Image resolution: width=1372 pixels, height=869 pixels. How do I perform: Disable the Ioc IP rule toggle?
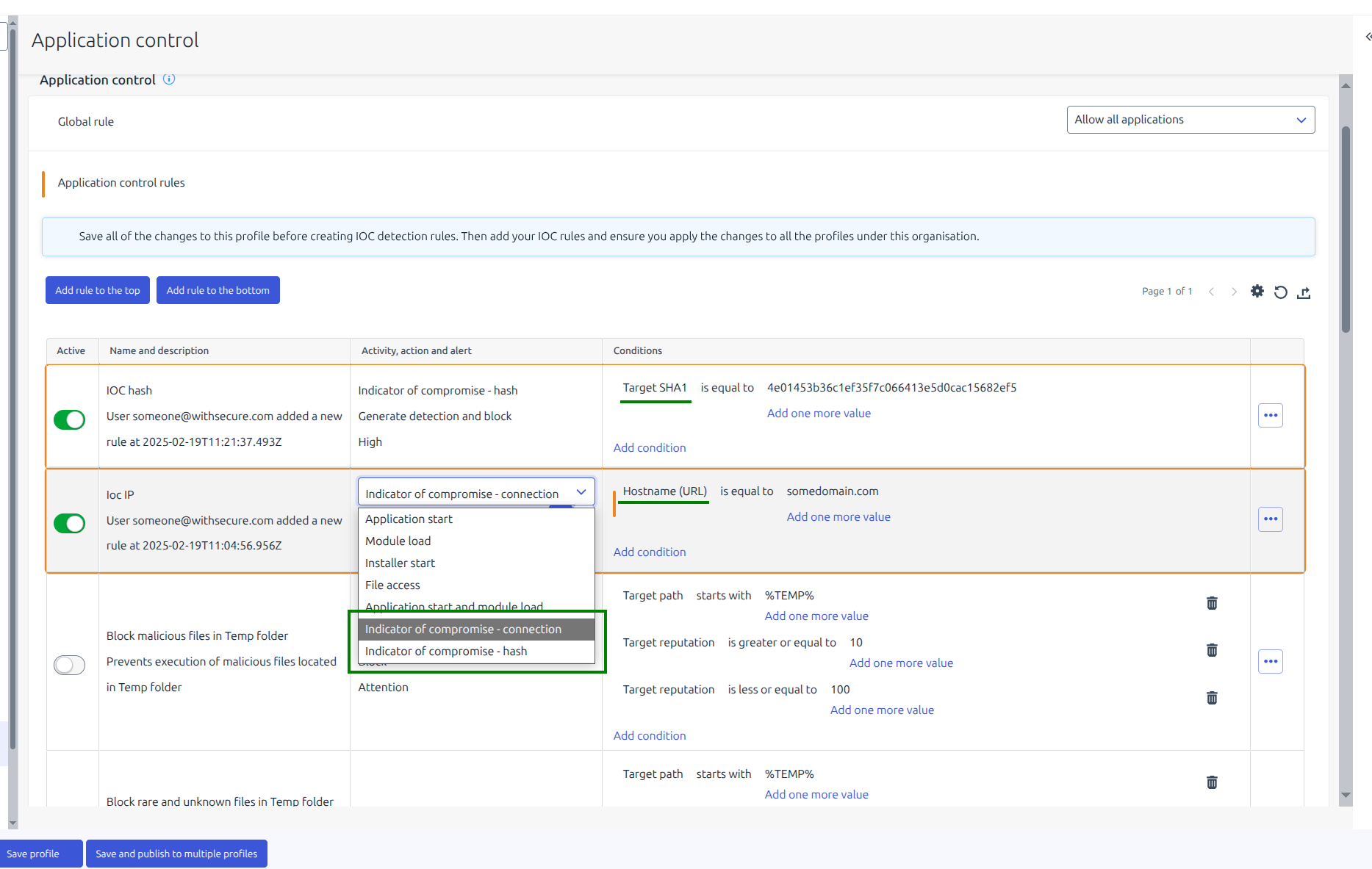click(x=70, y=523)
